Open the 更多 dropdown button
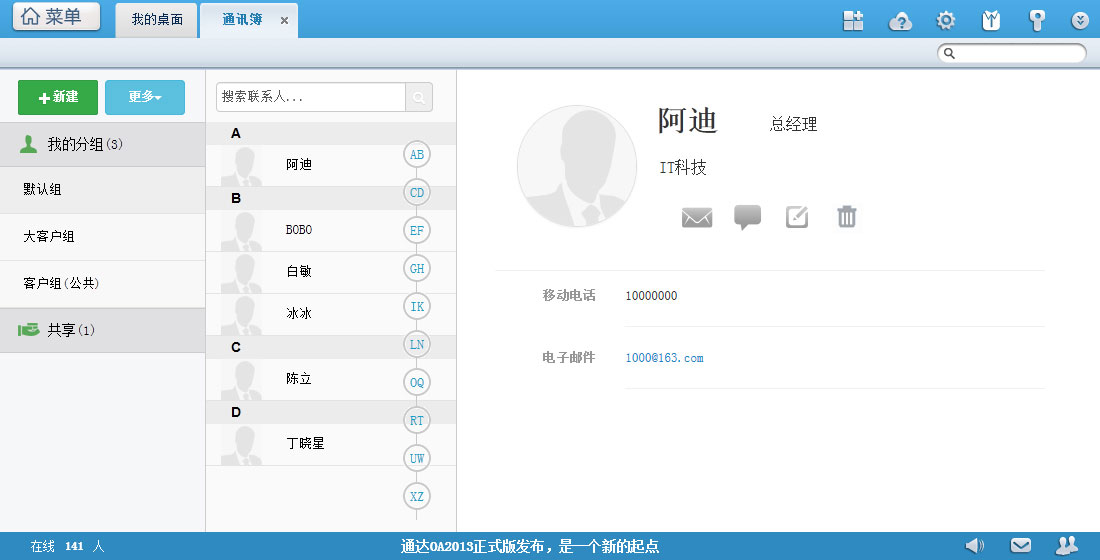This screenshot has height=560, width=1100. [145, 97]
